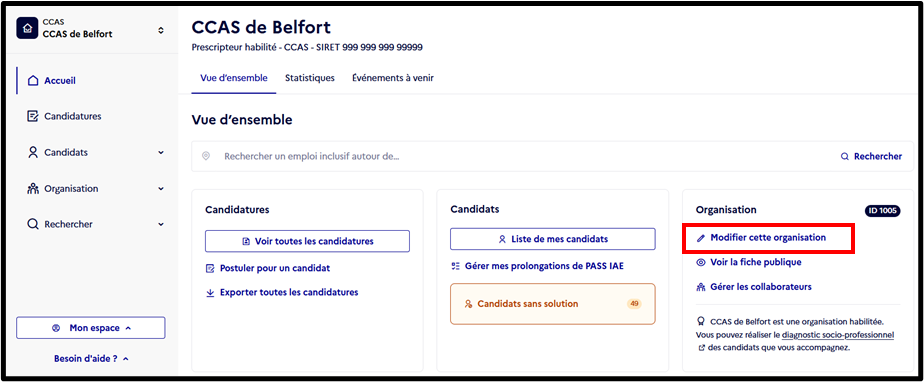This screenshot has width=924, height=382.
Task: Open the diagnostic socio-professionnel link
Action: point(838,335)
